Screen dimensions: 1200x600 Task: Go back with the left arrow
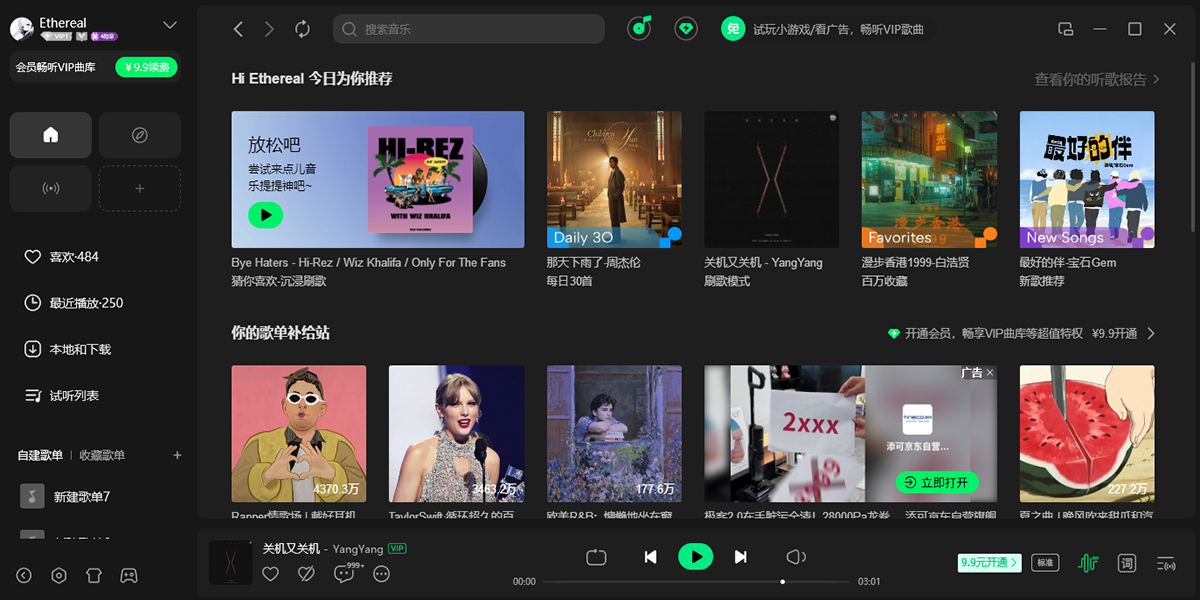[x=238, y=29]
